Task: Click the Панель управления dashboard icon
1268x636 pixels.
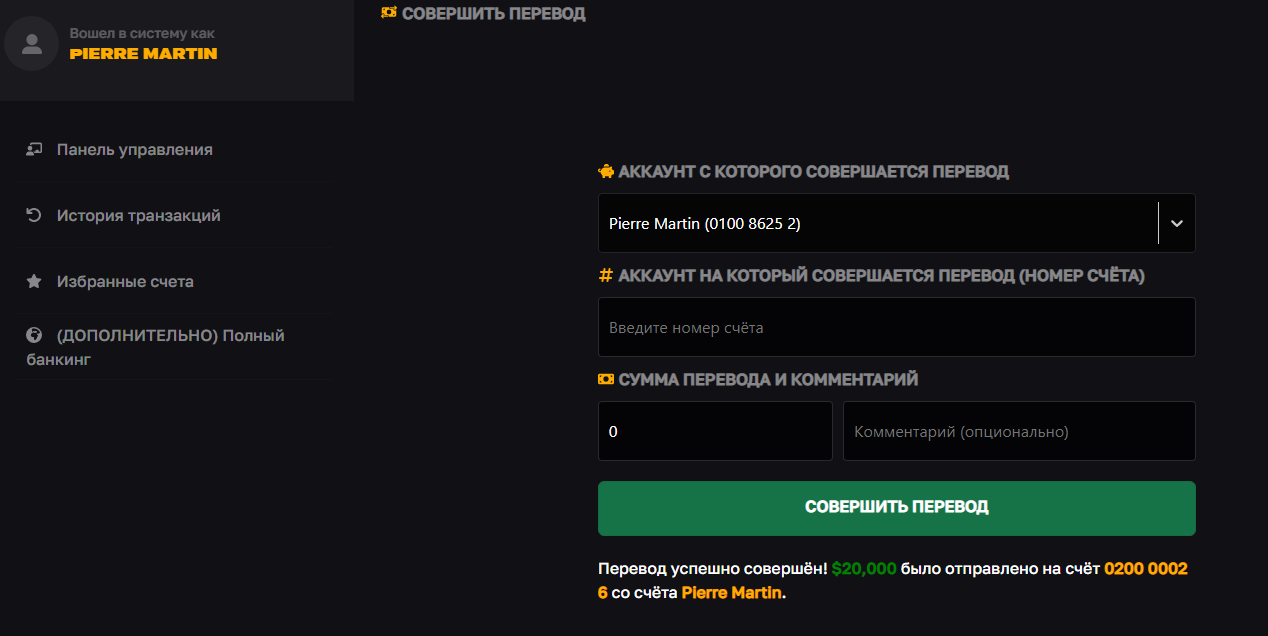Action: (34, 149)
